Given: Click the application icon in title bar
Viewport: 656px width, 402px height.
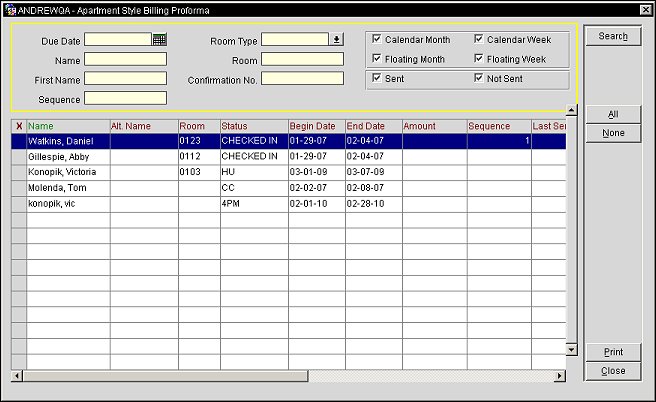Looking at the screenshot, I should click(8, 8).
